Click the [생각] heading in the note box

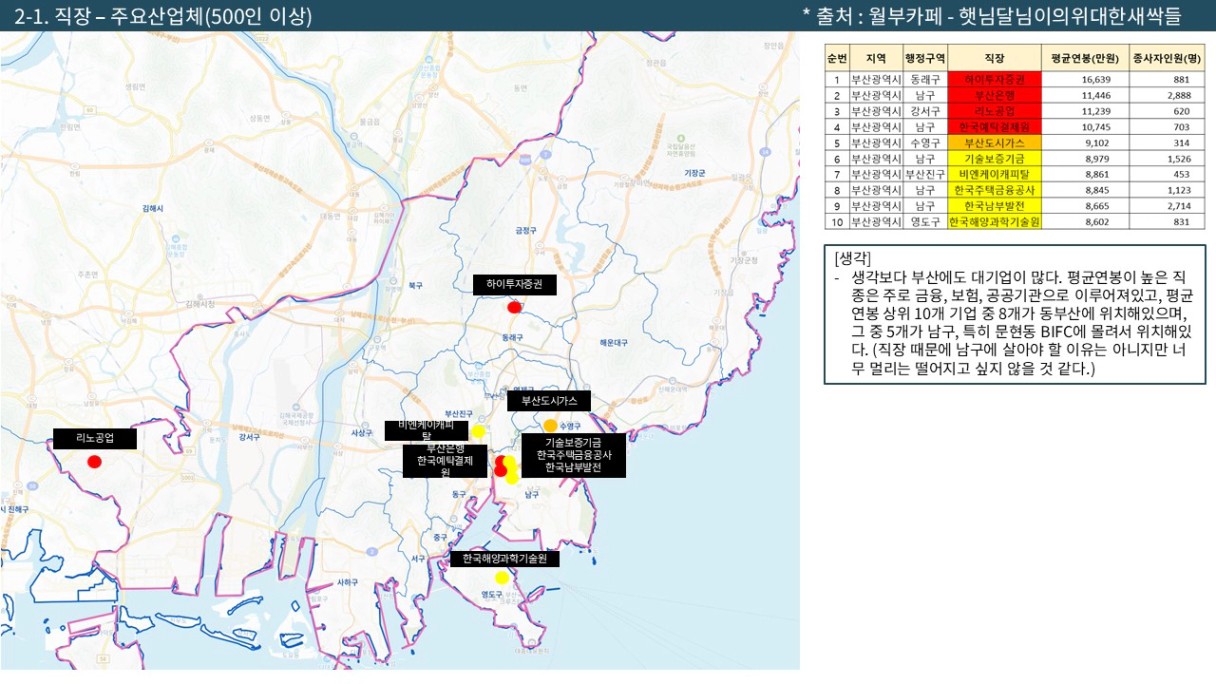pos(853,258)
